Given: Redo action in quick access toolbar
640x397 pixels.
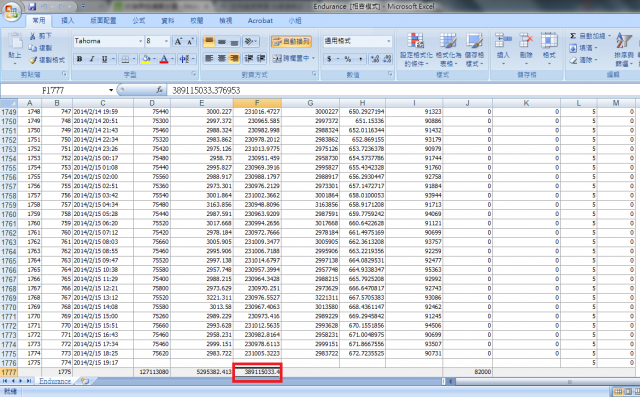Looking at the screenshot, I should [x=62, y=7].
